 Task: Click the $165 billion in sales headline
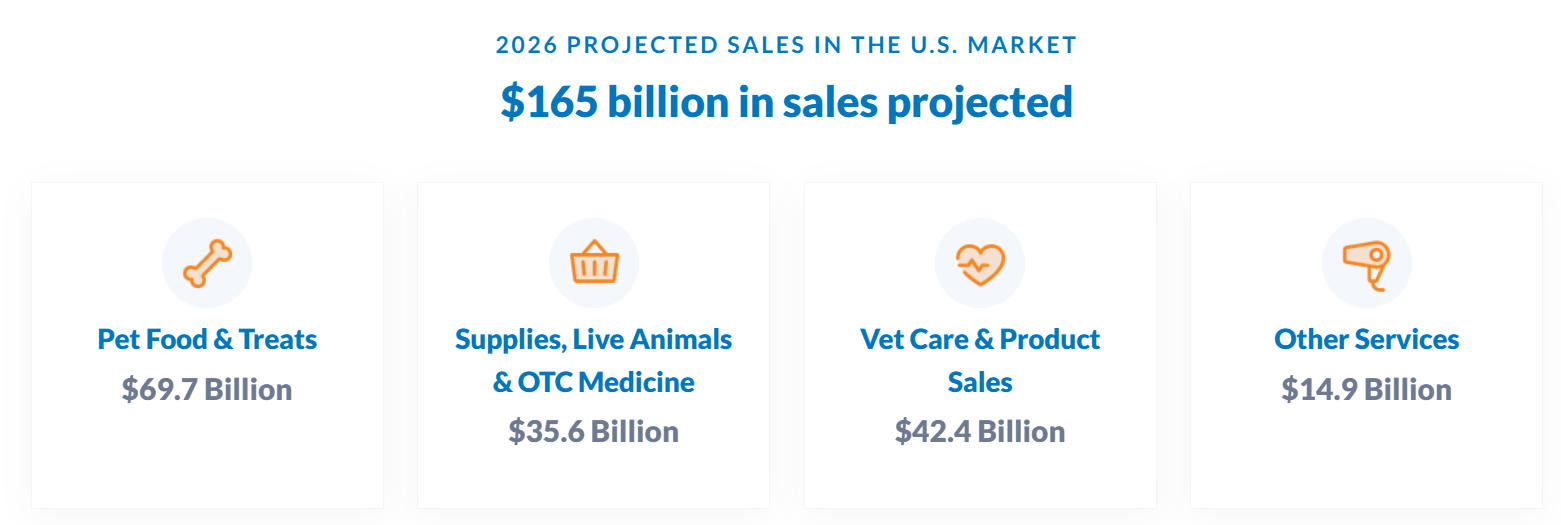coord(786,102)
